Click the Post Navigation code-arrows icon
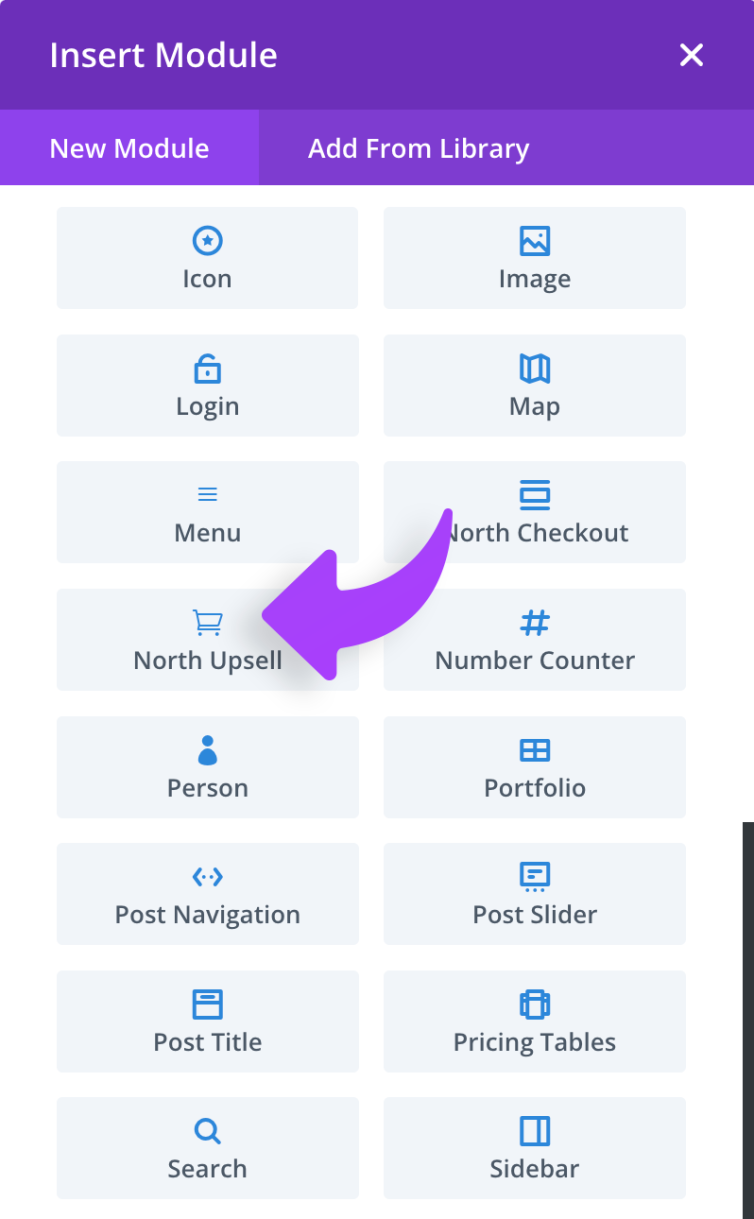This screenshot has height=1219, width=754. (207, 877)
